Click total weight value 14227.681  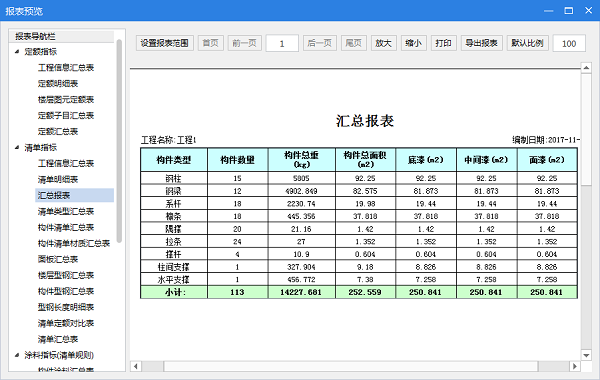301,292
